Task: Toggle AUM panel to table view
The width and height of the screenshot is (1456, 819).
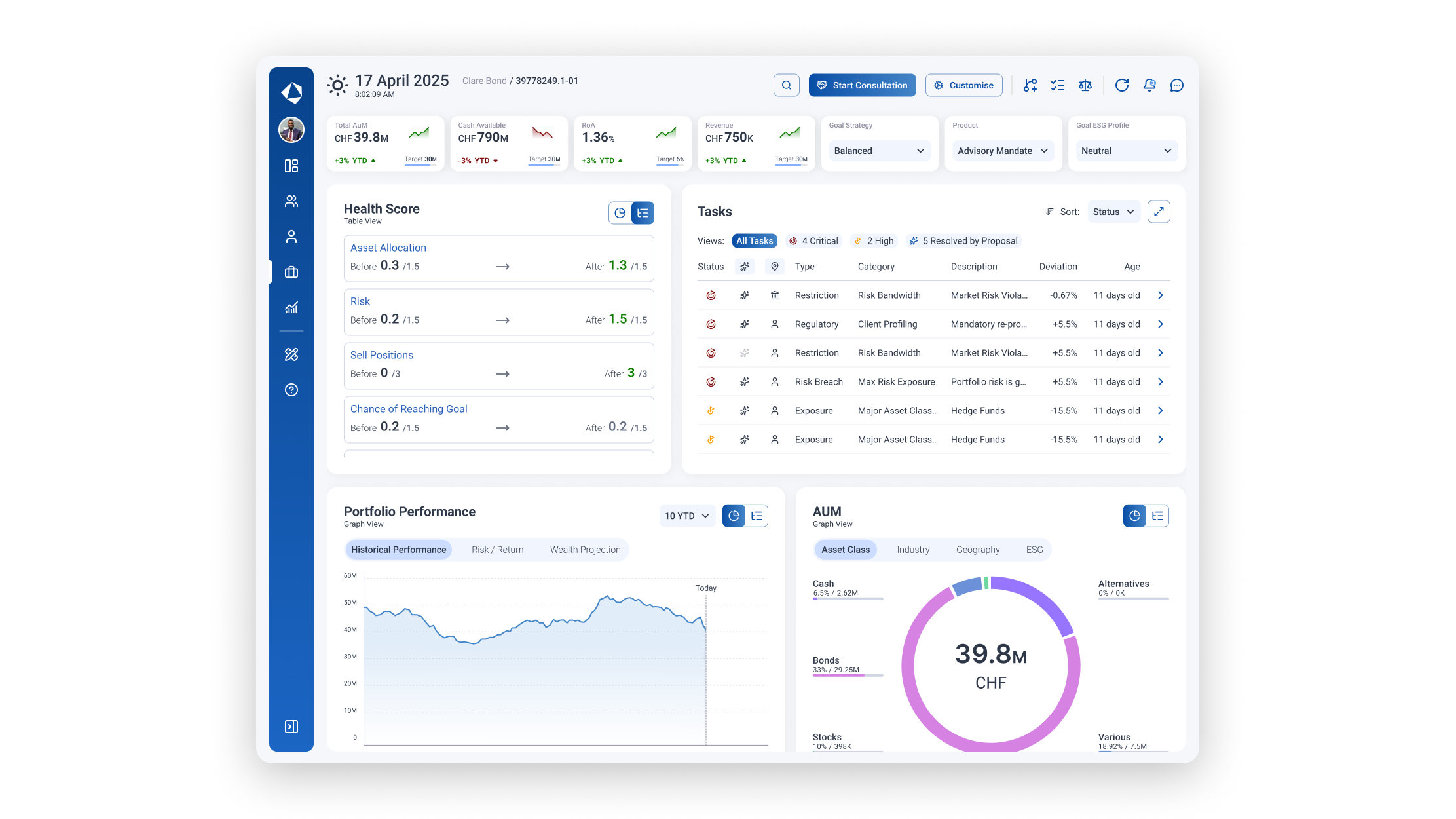Action: pyautogui.click(x=1157, y=516)
